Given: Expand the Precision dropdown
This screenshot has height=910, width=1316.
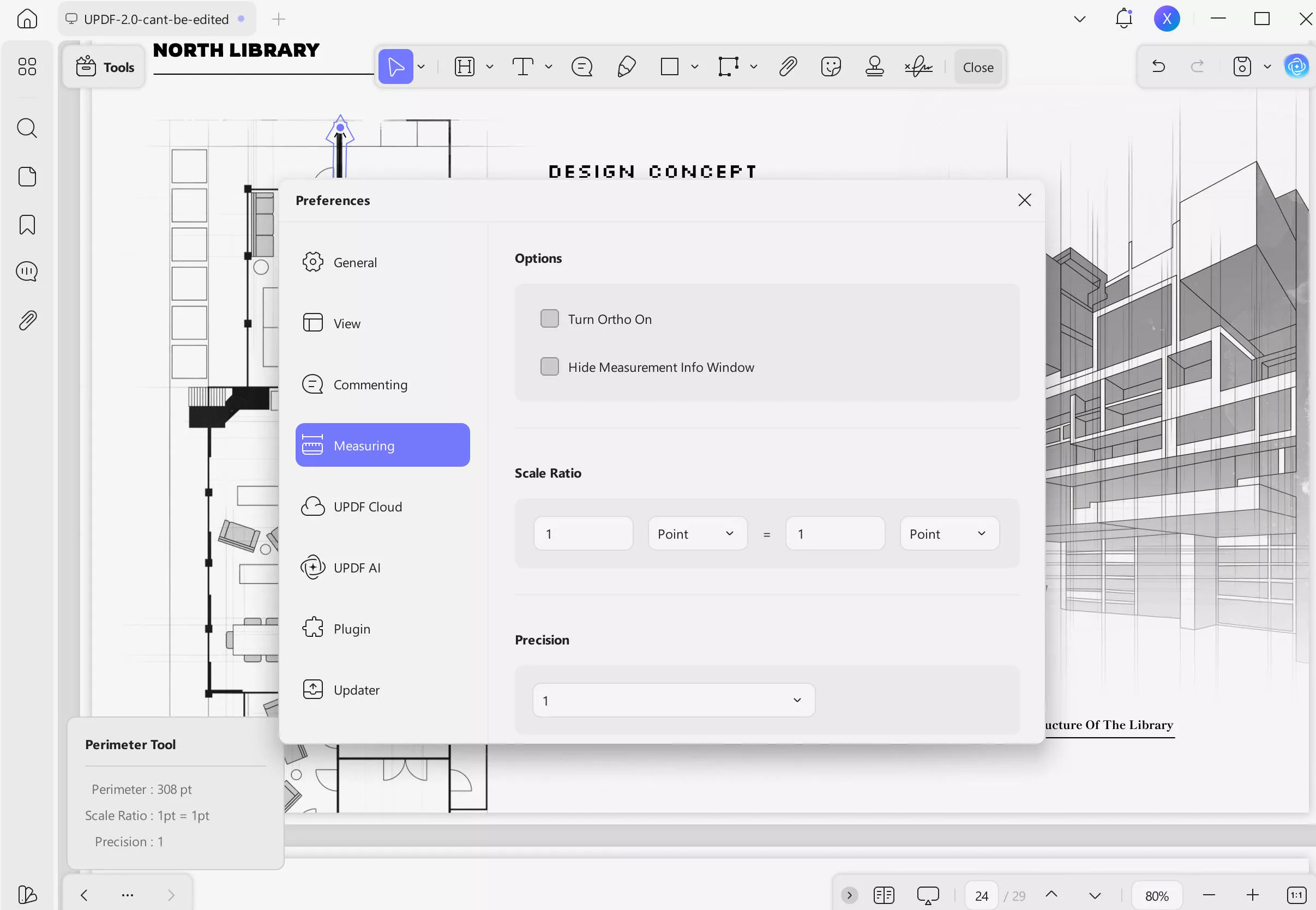Looking at the screenshot, I should click(674, 700).
